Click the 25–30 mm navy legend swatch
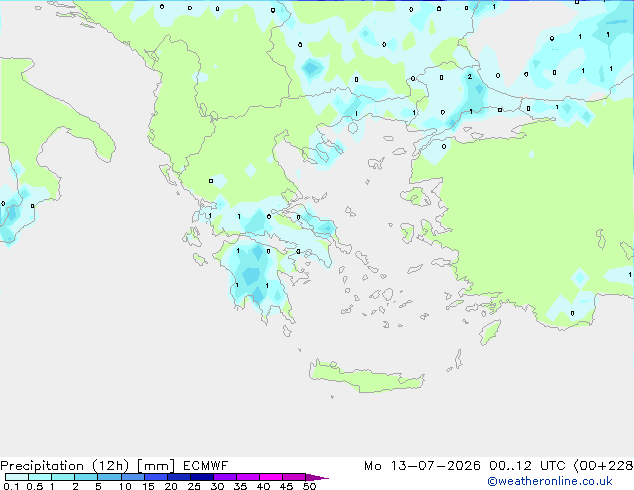The height and width of the screenshot is (490, 634). tap(202, 477)
